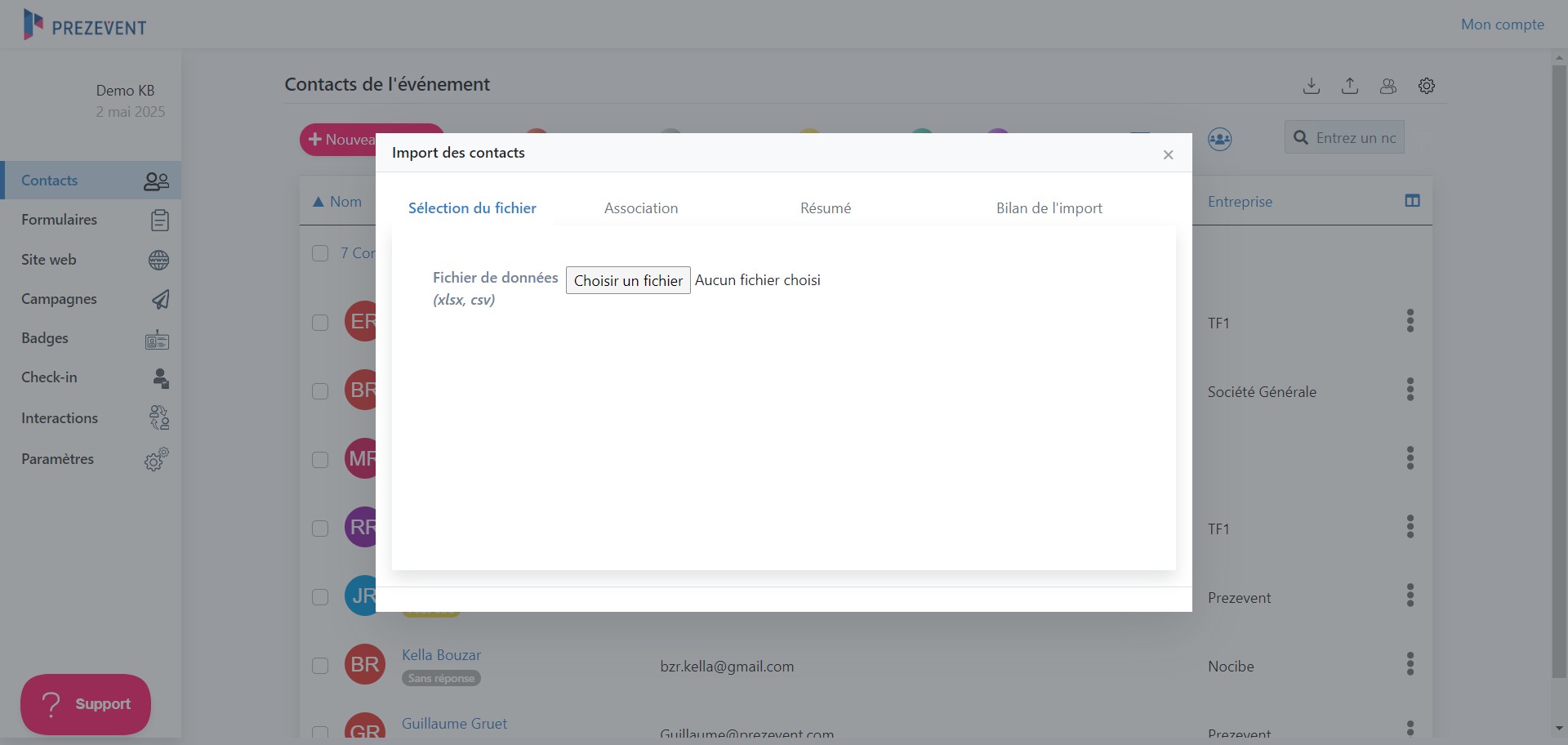1568x745 pixels.
Task: Click the Entreprise column header
Action: coord(1240,202)
